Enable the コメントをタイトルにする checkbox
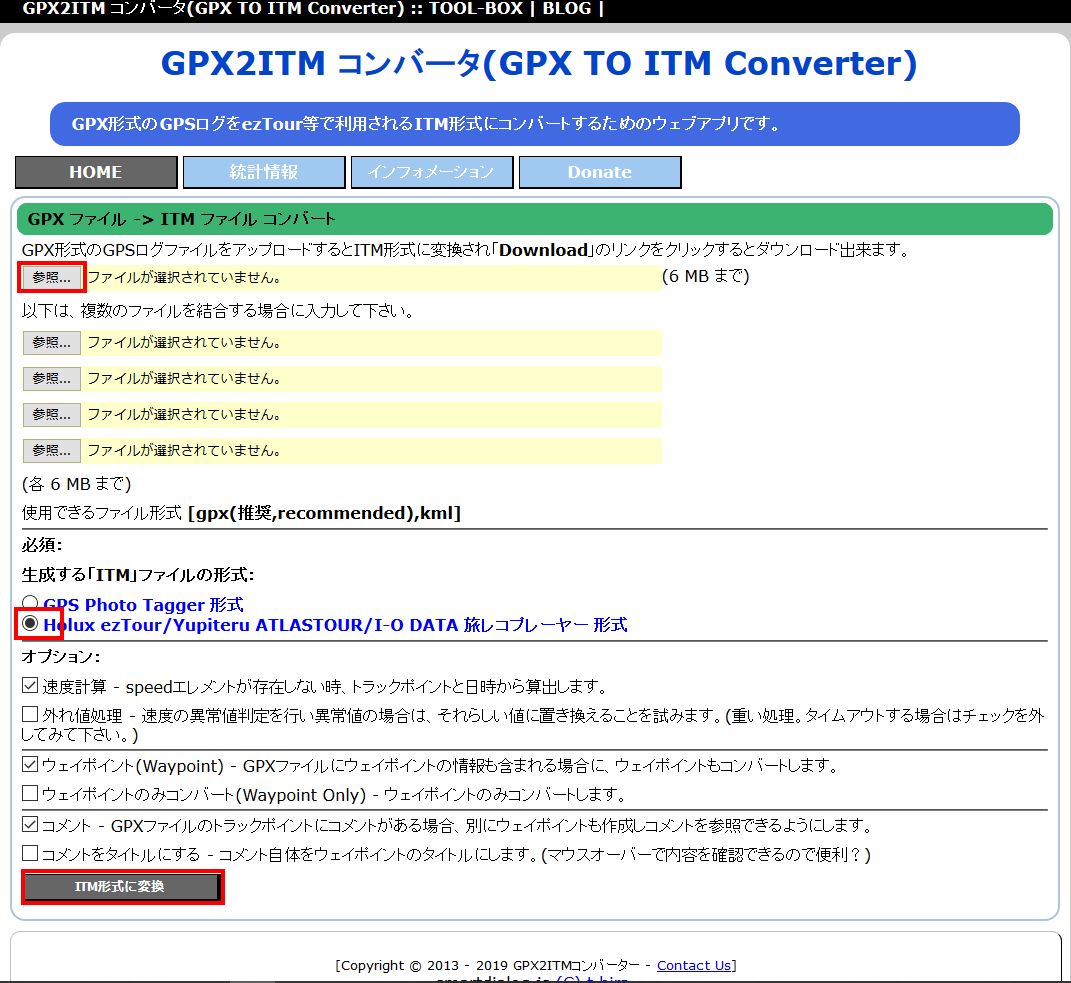Screen dimensions: 1071x983 (x=29, y=854)
